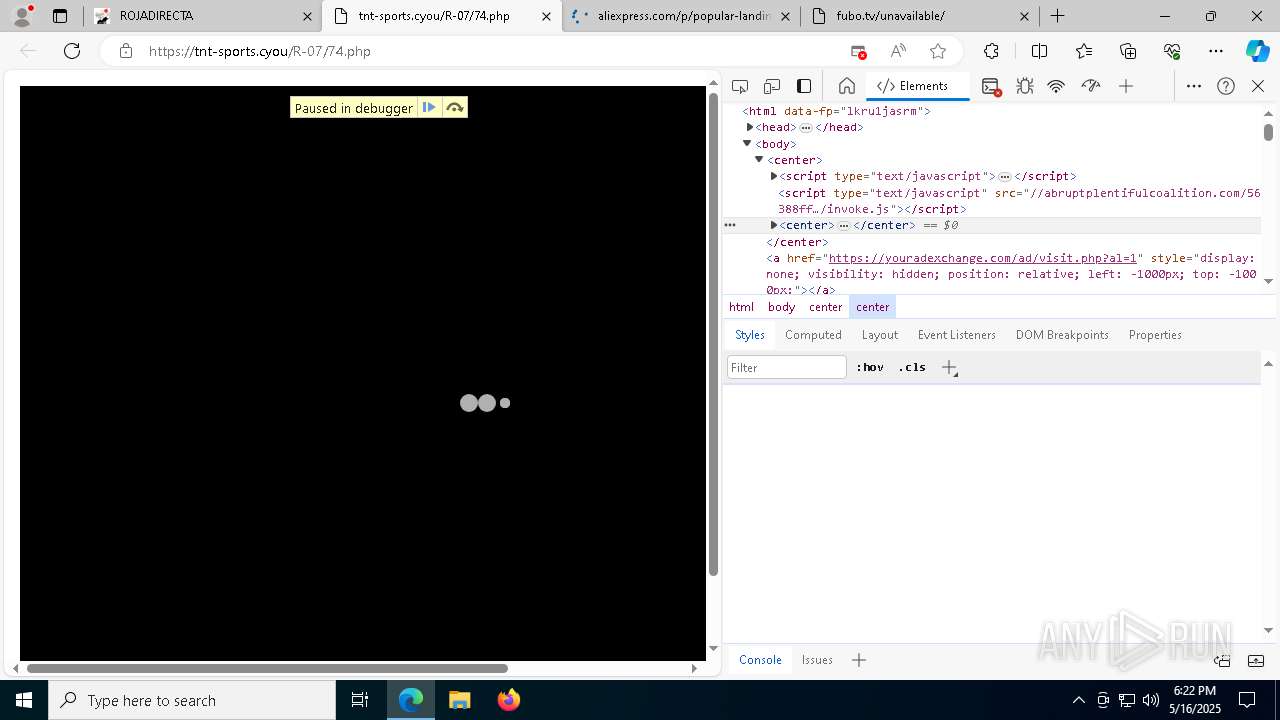Open Browser essentials heart icon
Viewport: 1280px width, 720px height.
pyautogui.click(x=1173, y=51)
